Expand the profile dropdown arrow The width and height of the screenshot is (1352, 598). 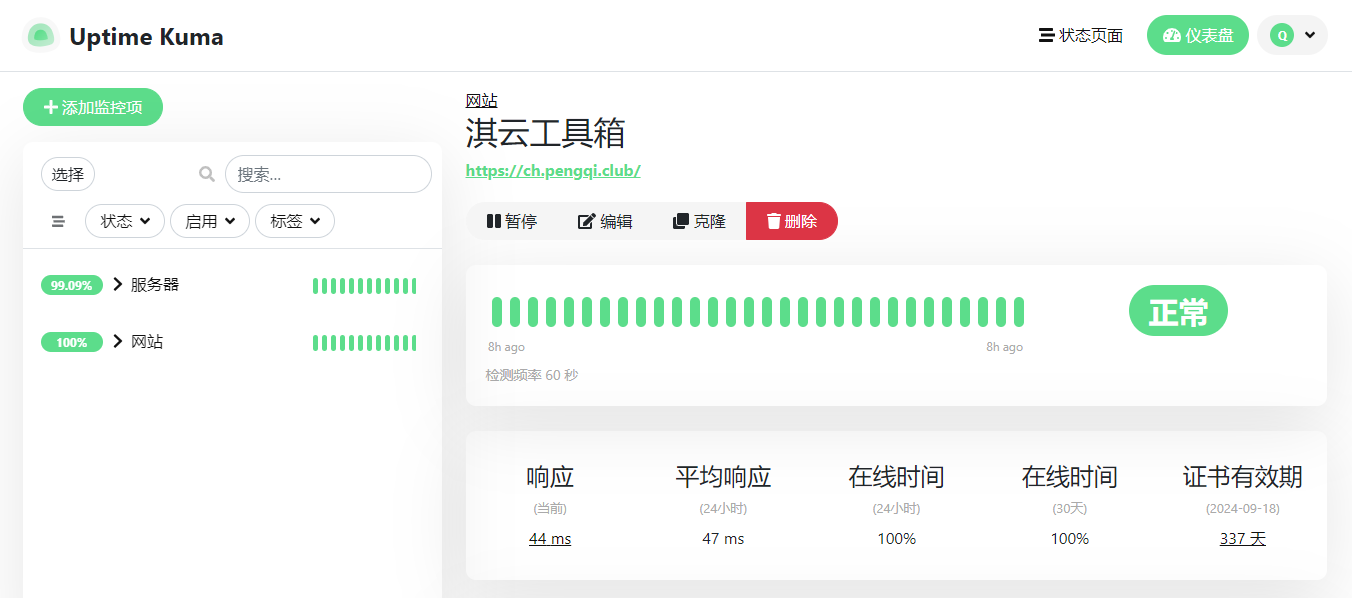coord(1310,36)
